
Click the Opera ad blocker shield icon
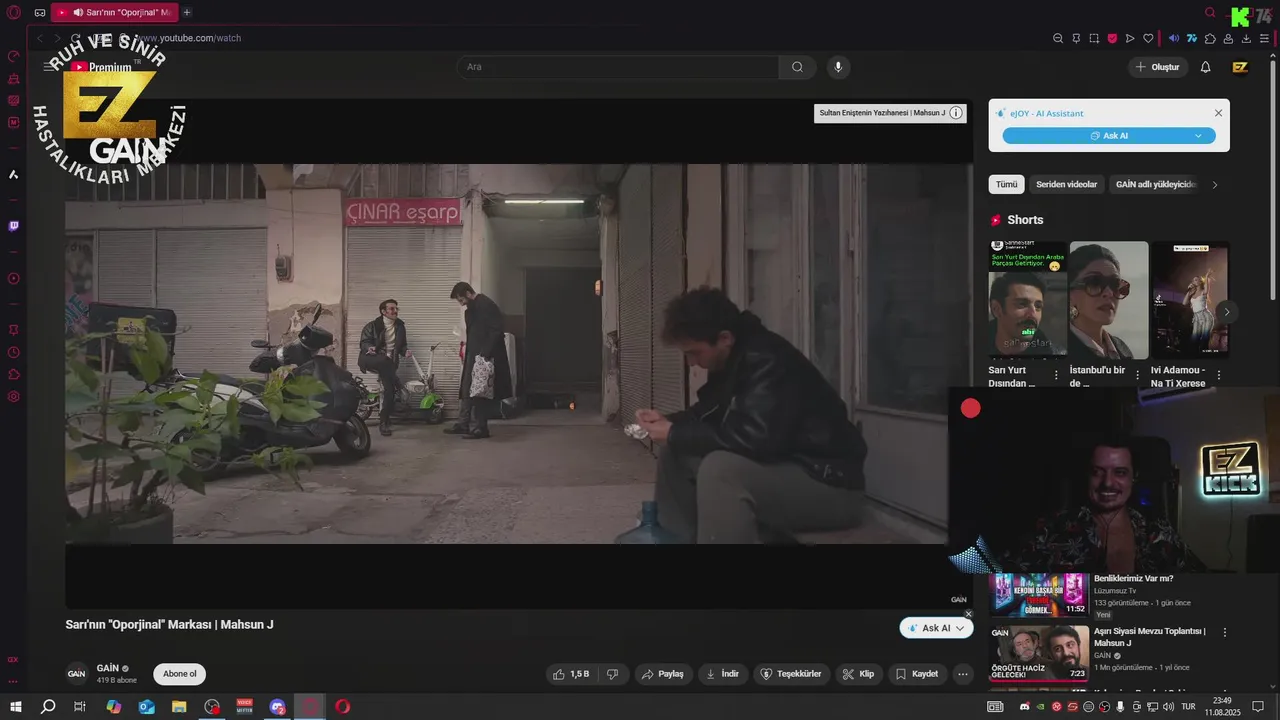coord(1112,38)
